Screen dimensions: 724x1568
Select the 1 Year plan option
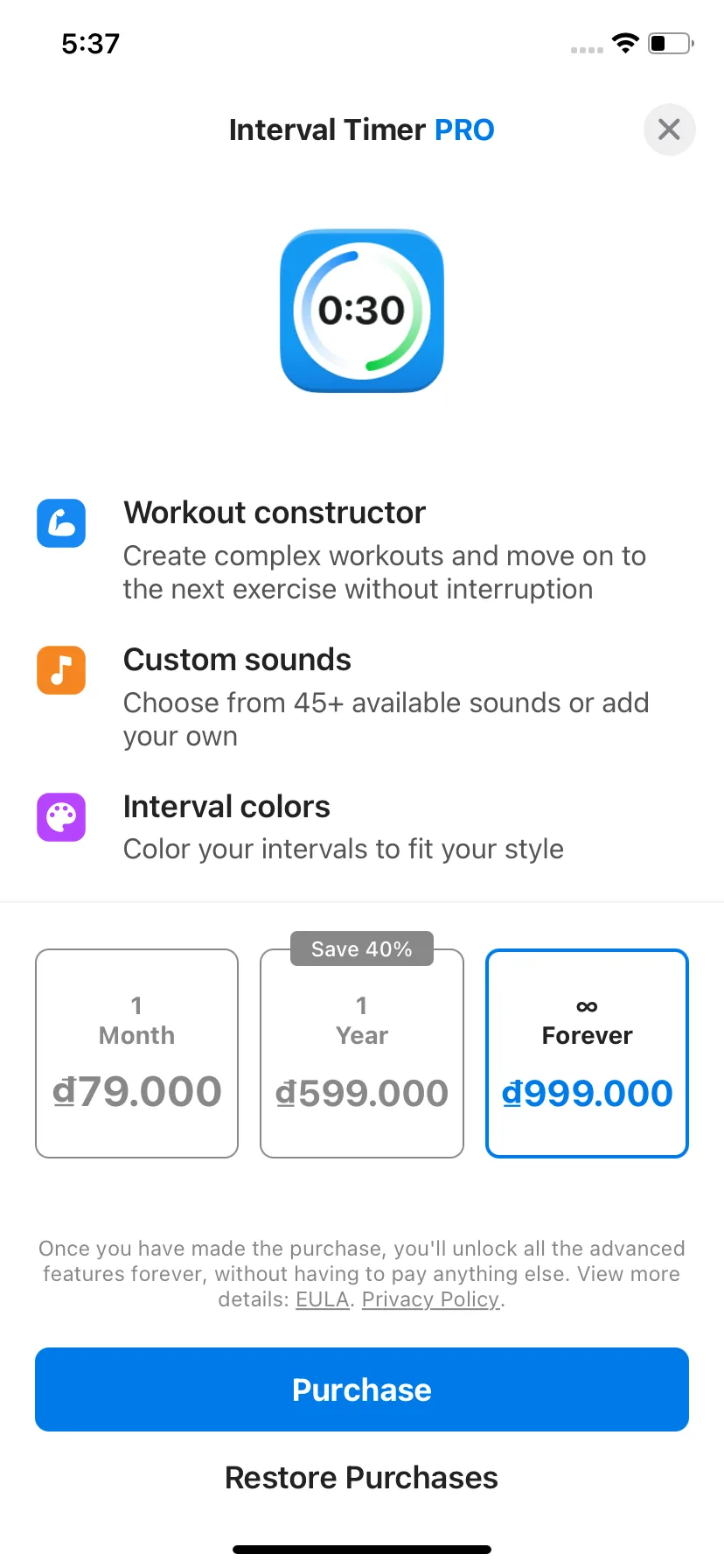pyautogui.click(x=362, y=1053)
